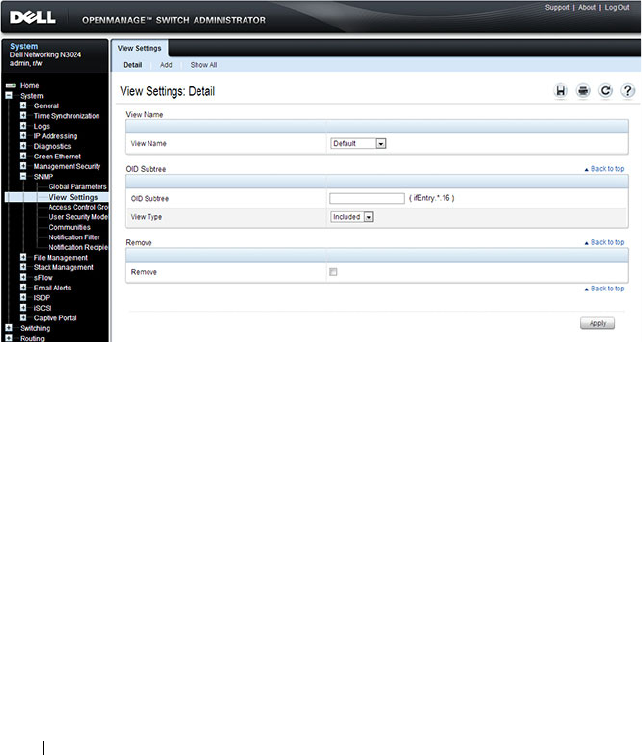Viewport: 642px width, 755px height.
Task: Expand the Switching node
Action: click(9, 328)
